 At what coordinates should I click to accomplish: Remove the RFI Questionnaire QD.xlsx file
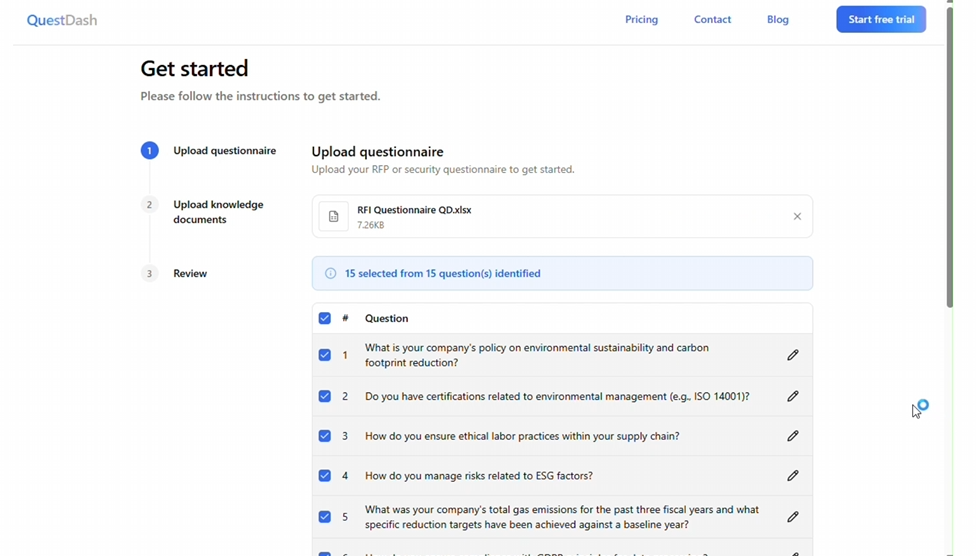coord(797,217)
